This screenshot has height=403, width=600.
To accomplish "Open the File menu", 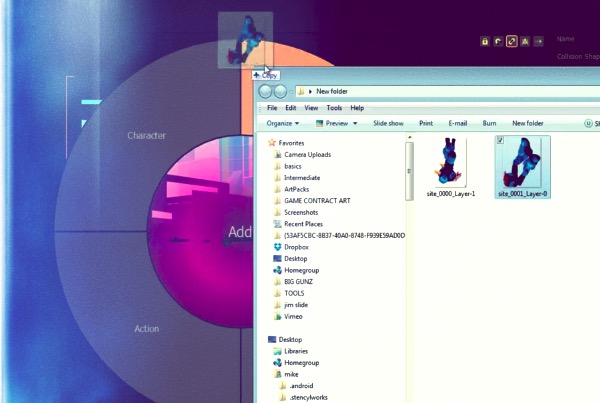I will tap(272, 108).
